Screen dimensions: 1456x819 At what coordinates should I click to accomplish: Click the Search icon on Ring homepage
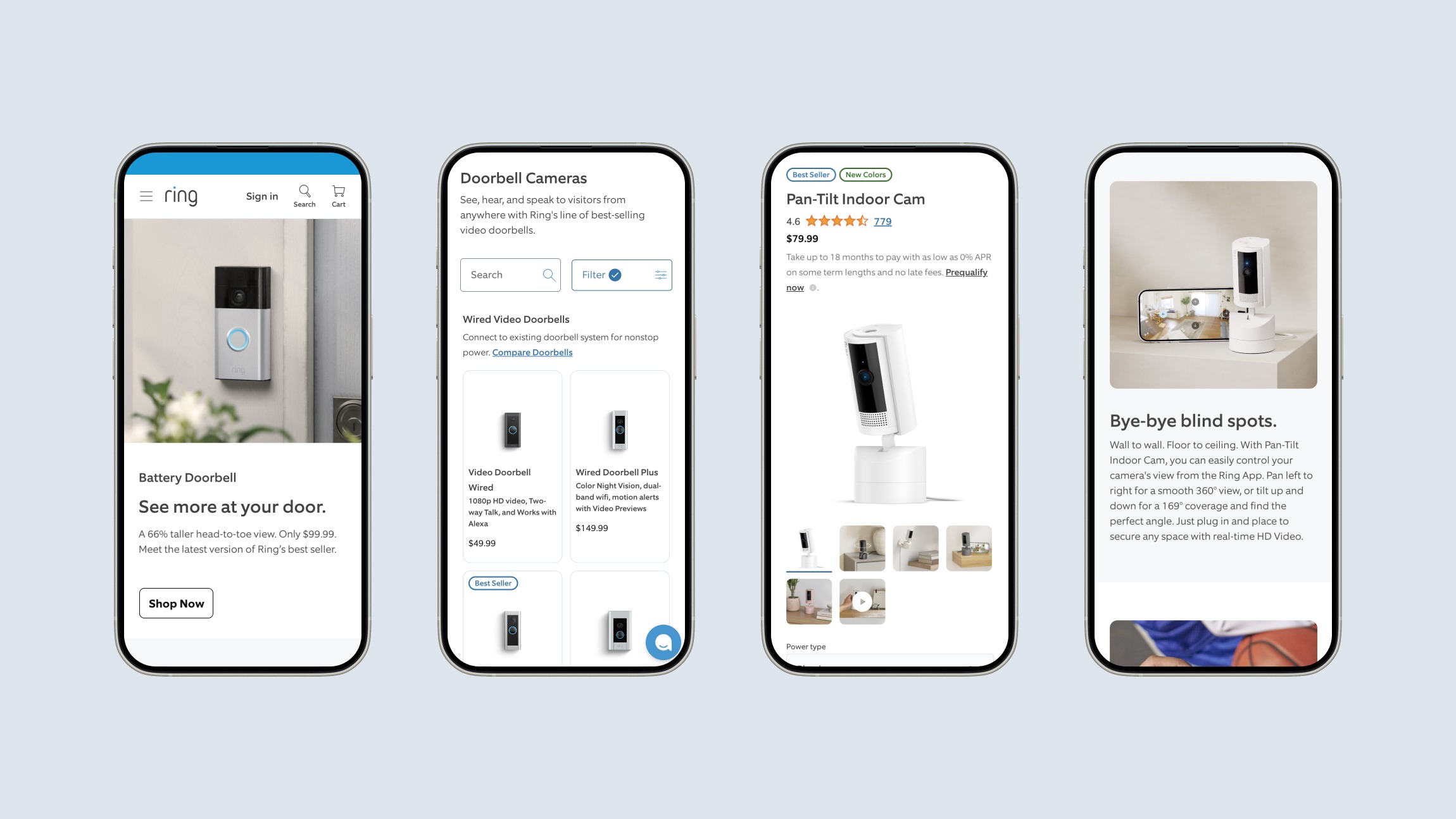[x=303, y=192]
